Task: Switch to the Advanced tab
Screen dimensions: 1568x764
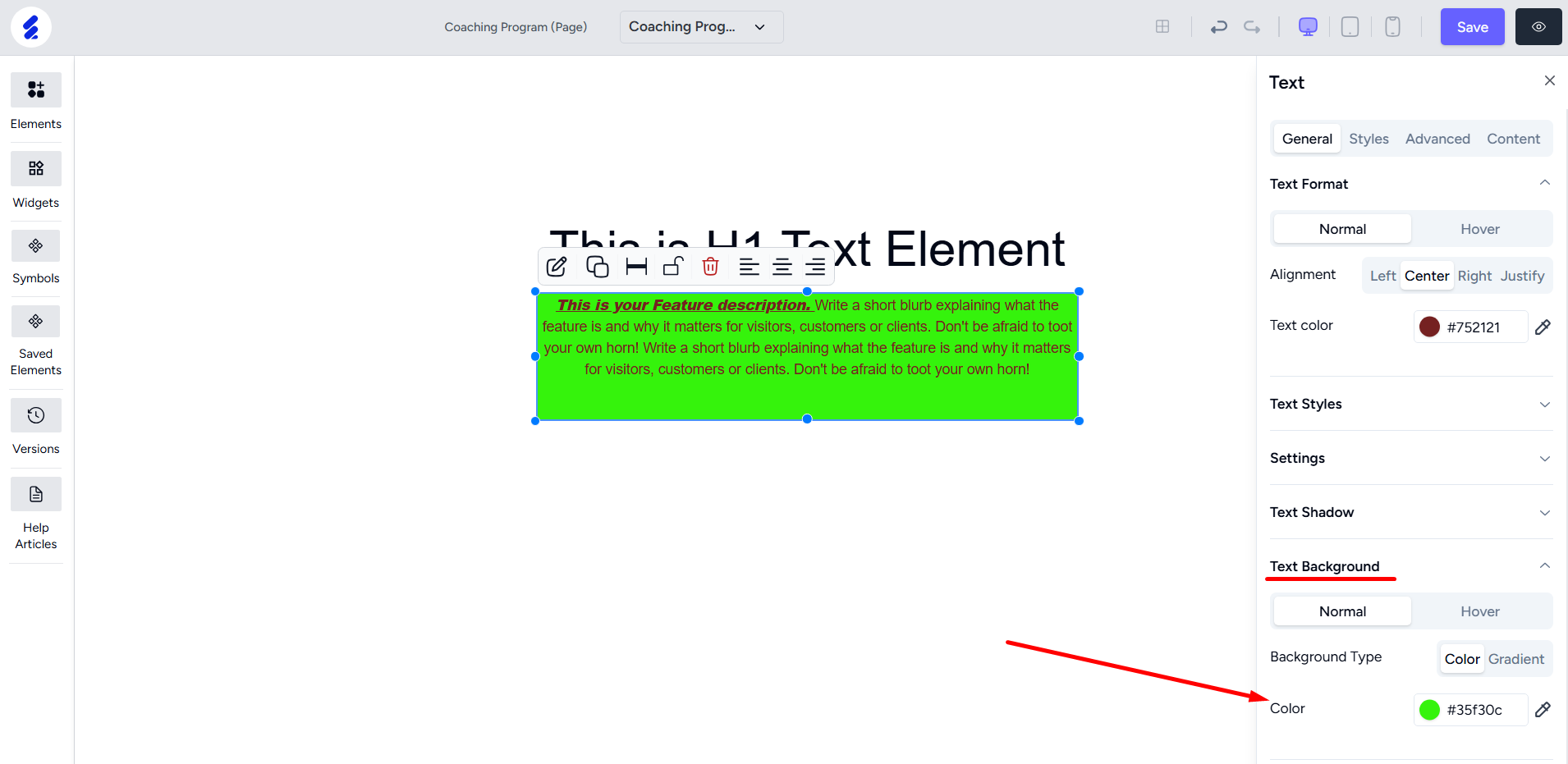Action: point(1437,139)
